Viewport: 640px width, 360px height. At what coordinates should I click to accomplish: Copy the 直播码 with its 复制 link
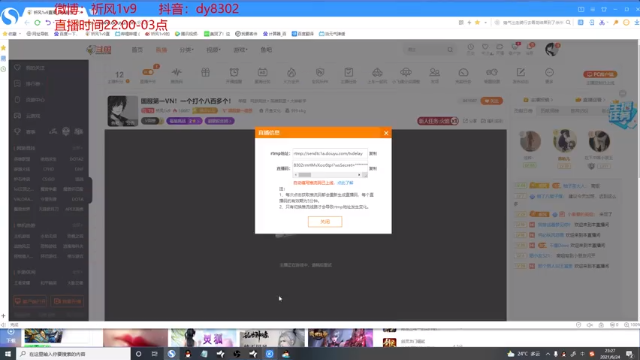click(373, 168)
